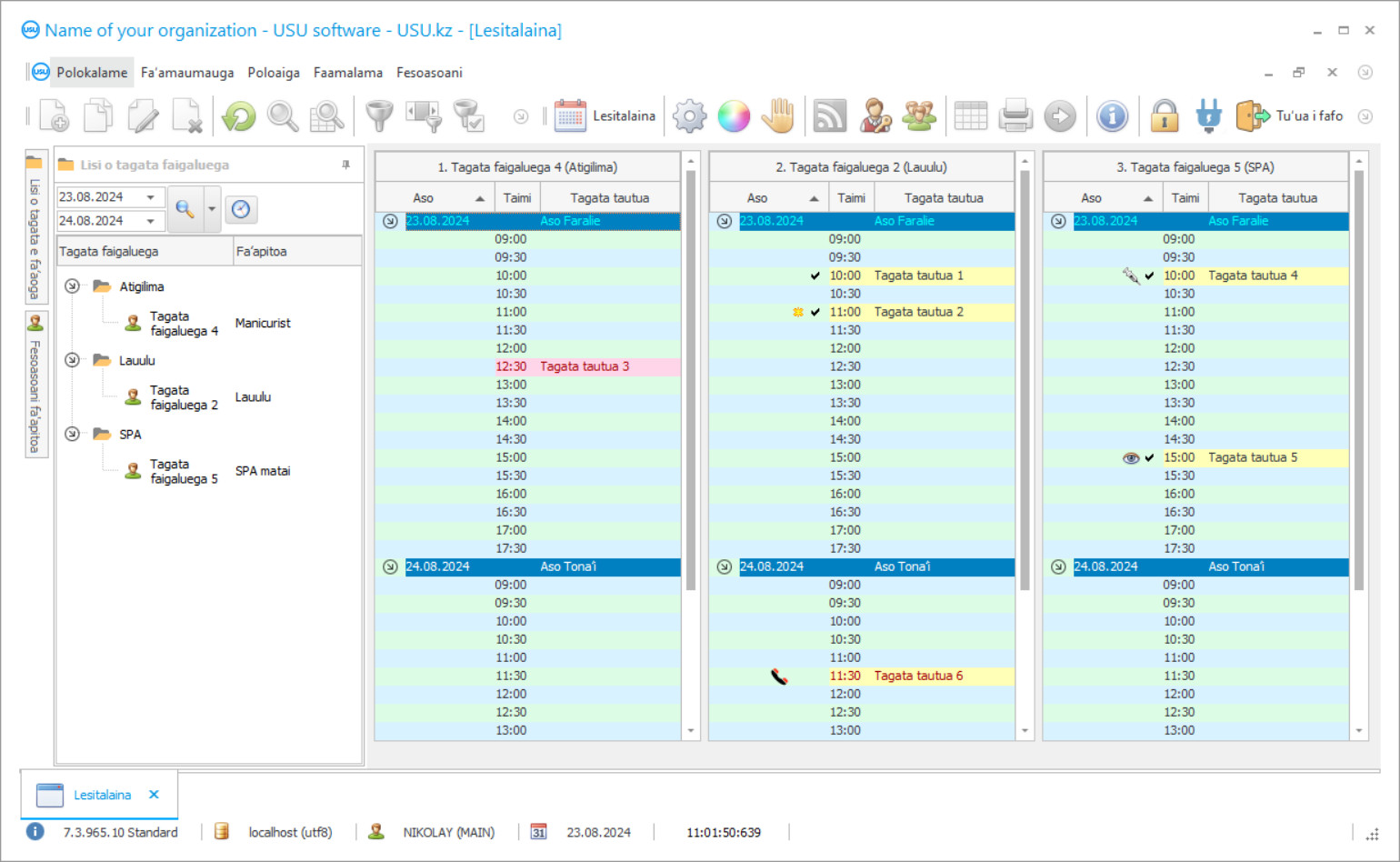The height and width of the screenshot is (862, 1400).
Task: Collapse the SPA tree group
Action: pos(72,434)
